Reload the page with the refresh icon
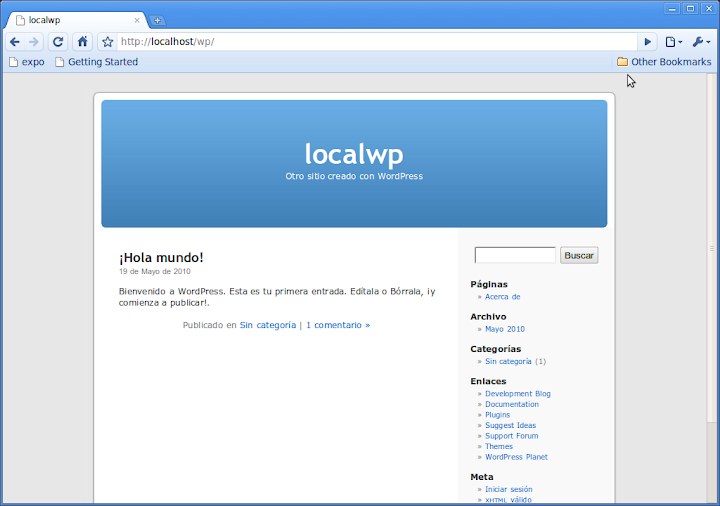 pyautogui.click(x=58, y=42)
